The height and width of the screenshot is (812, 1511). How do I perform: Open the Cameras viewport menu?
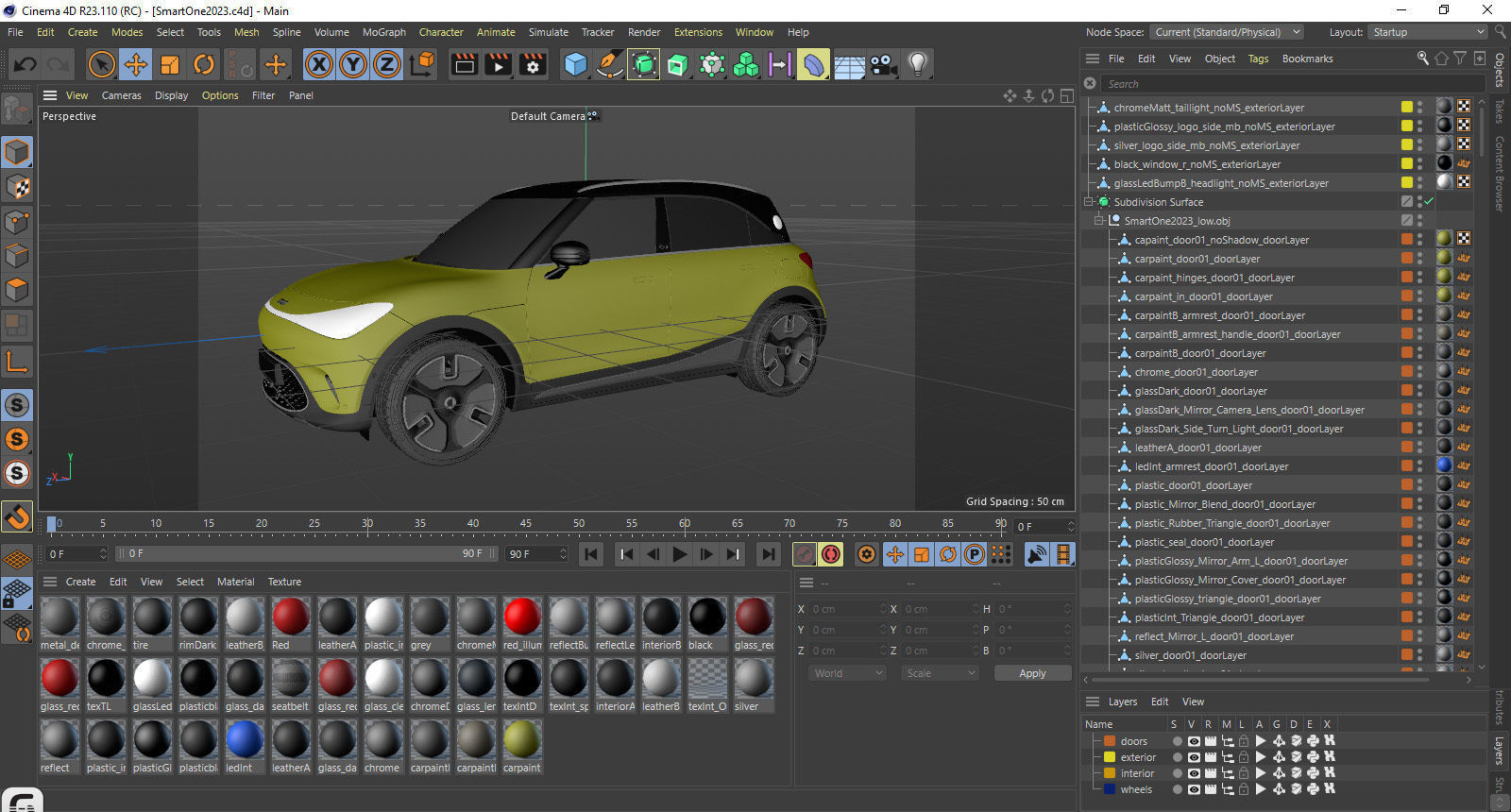tap(121, 95)
